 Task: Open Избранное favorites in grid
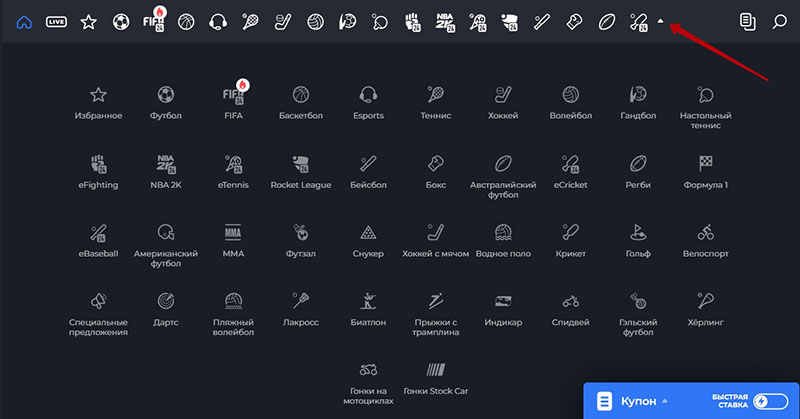tap(98, 102)
